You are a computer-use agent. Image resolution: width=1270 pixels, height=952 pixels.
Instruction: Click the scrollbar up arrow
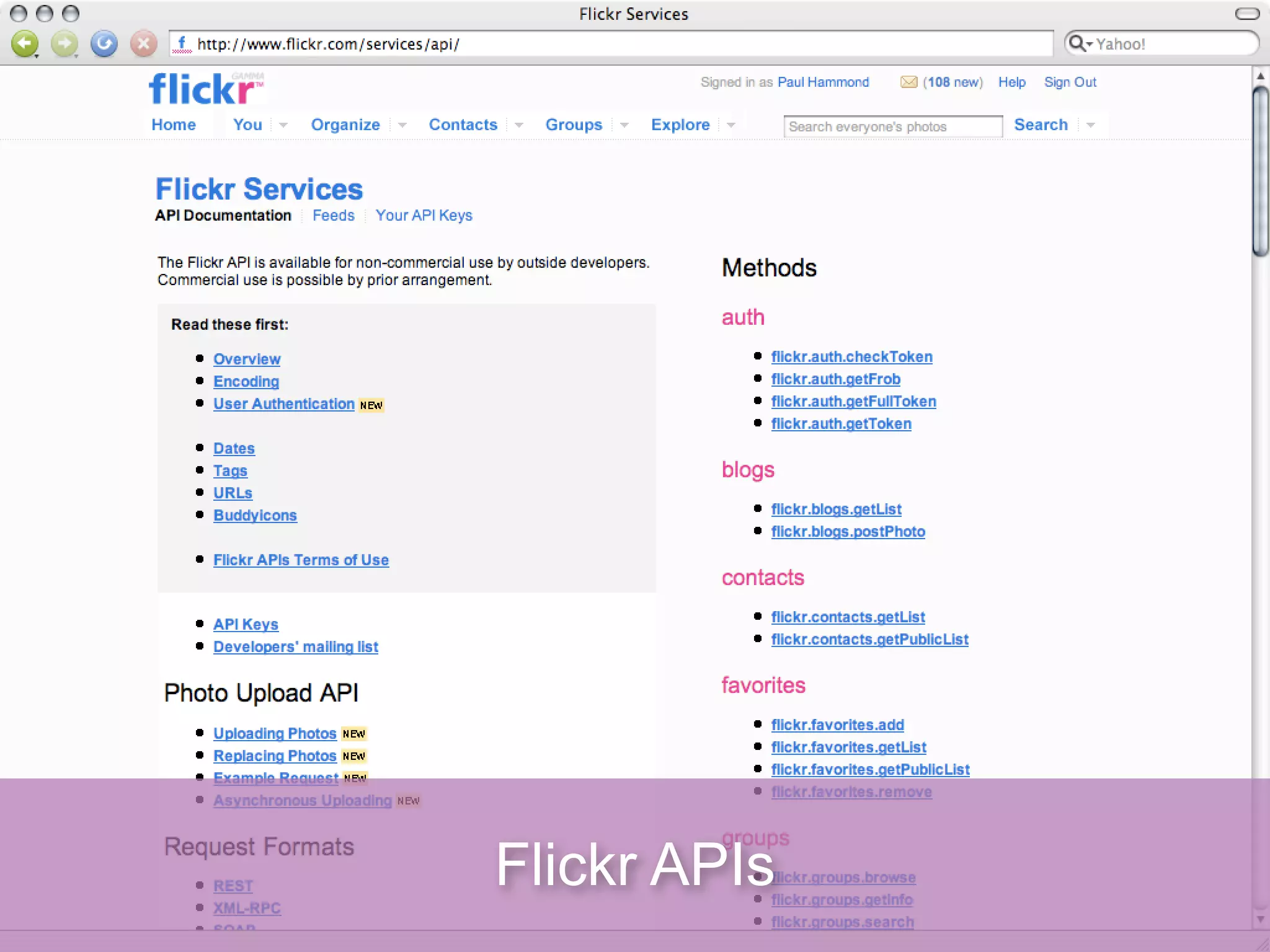1260,76
